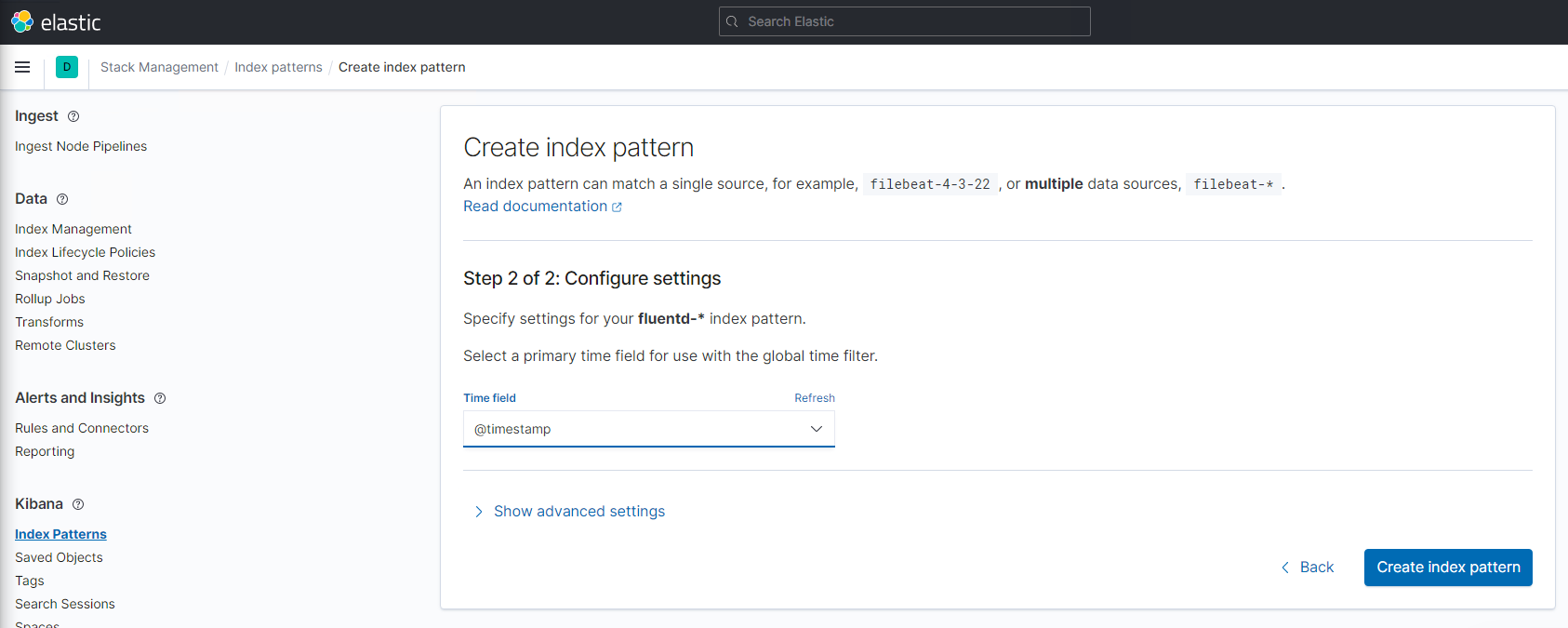
Task: Open Rollup Jobs in sidebar
Action: (50, 299)
